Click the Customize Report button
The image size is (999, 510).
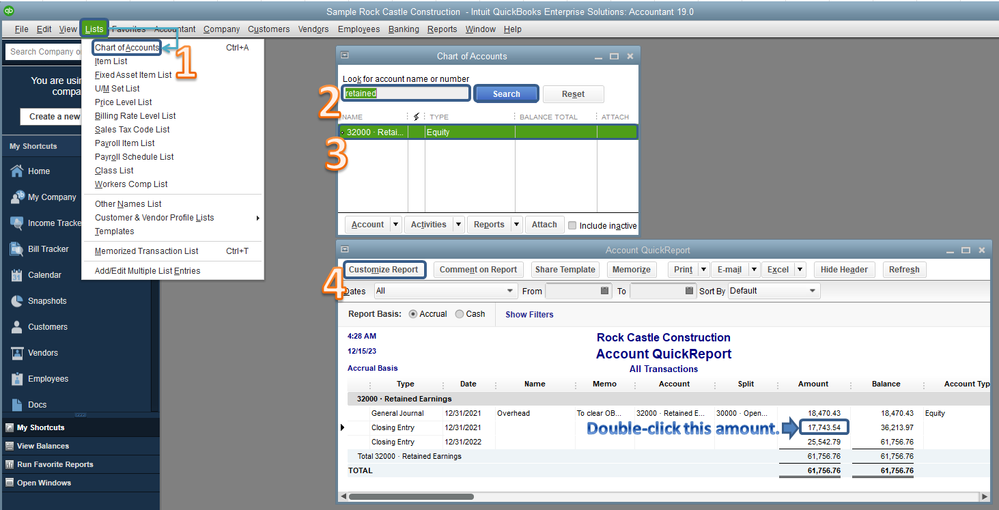click(x=384, y=269)
